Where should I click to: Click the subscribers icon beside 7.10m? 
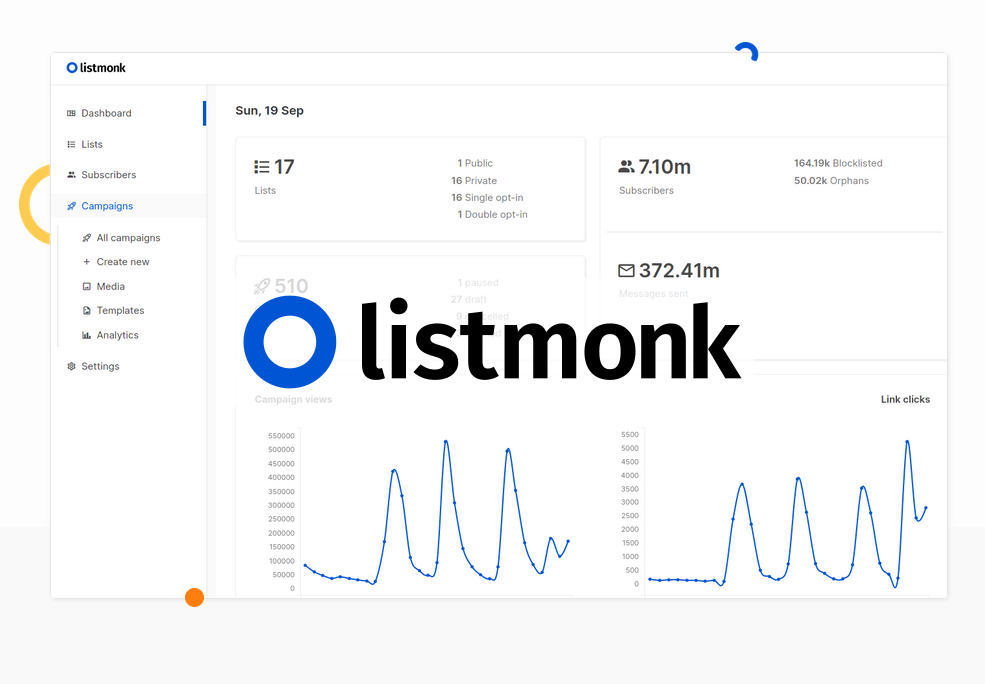pos(626,166)
